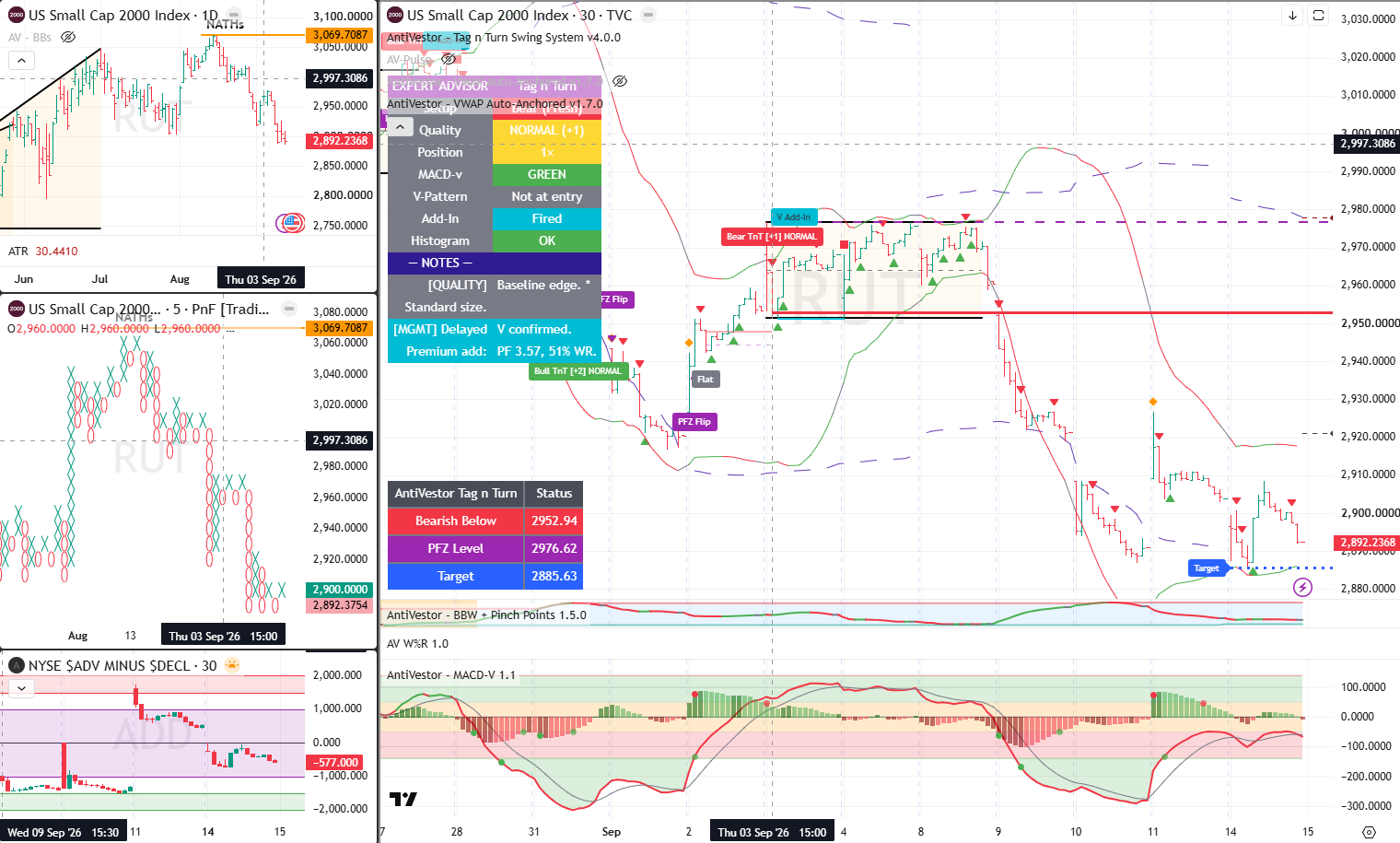Open symbol search via US Small Cap 2000 Index · 1D title

(123, 16)
